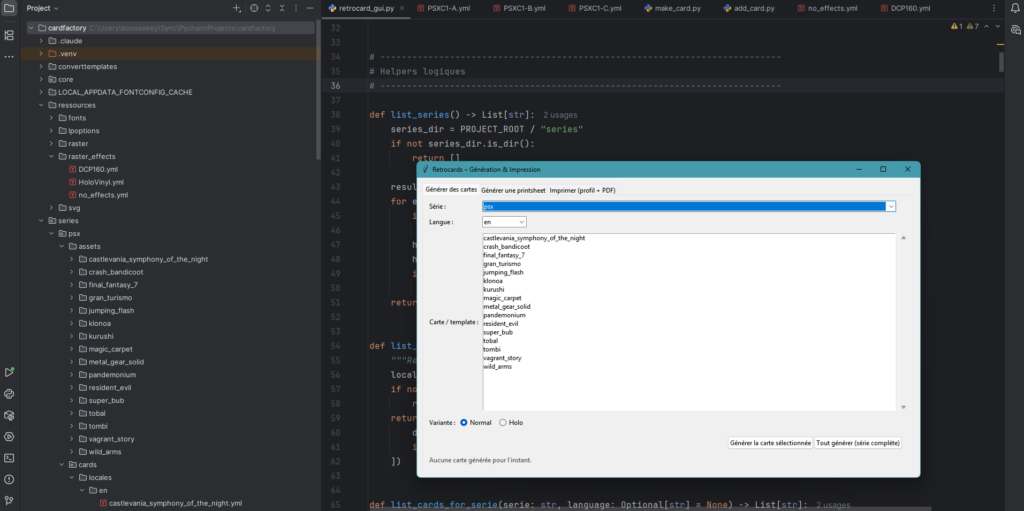Click the New File or Directory plus icon
1024x511 pixels.
[x=236, y=8]
